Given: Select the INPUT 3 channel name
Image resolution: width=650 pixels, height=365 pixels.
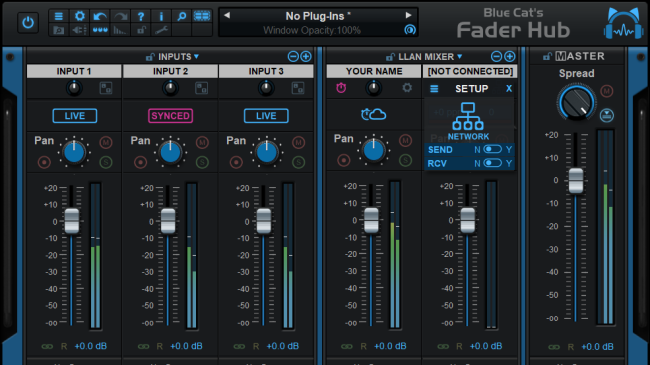Looking at the screenshot, I should (266, 71).
